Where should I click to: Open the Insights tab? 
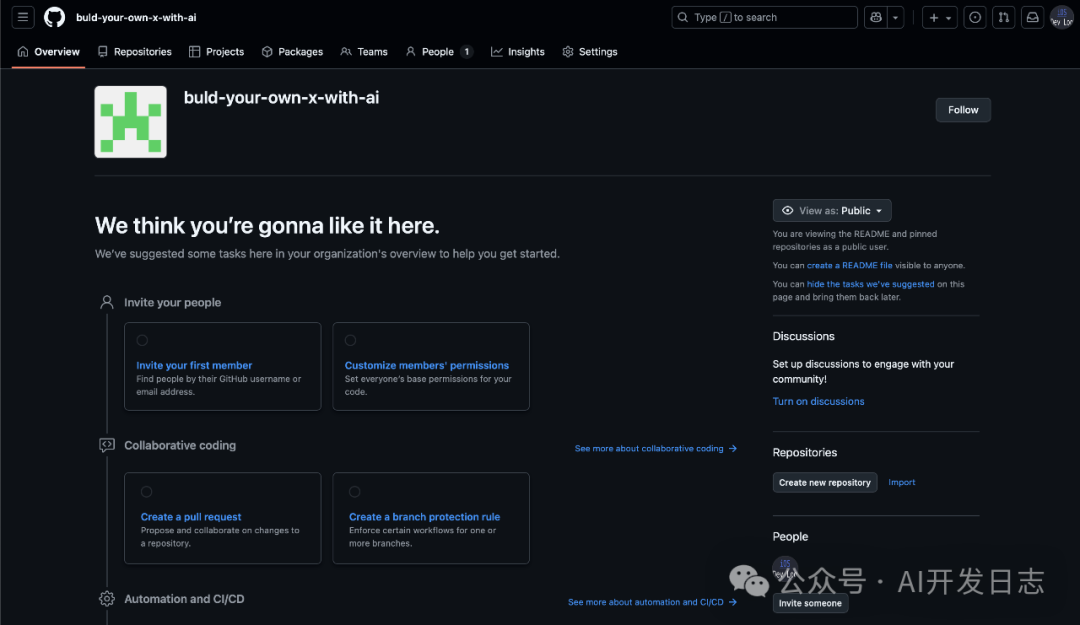(x=517, y=52)
